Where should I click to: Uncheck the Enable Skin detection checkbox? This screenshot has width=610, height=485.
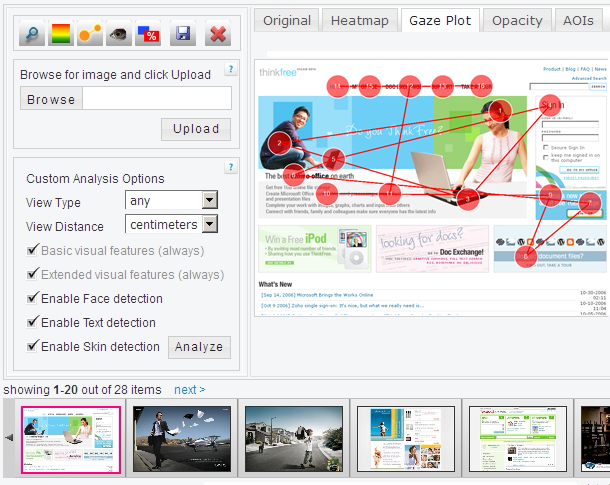[x=33, y=346]
